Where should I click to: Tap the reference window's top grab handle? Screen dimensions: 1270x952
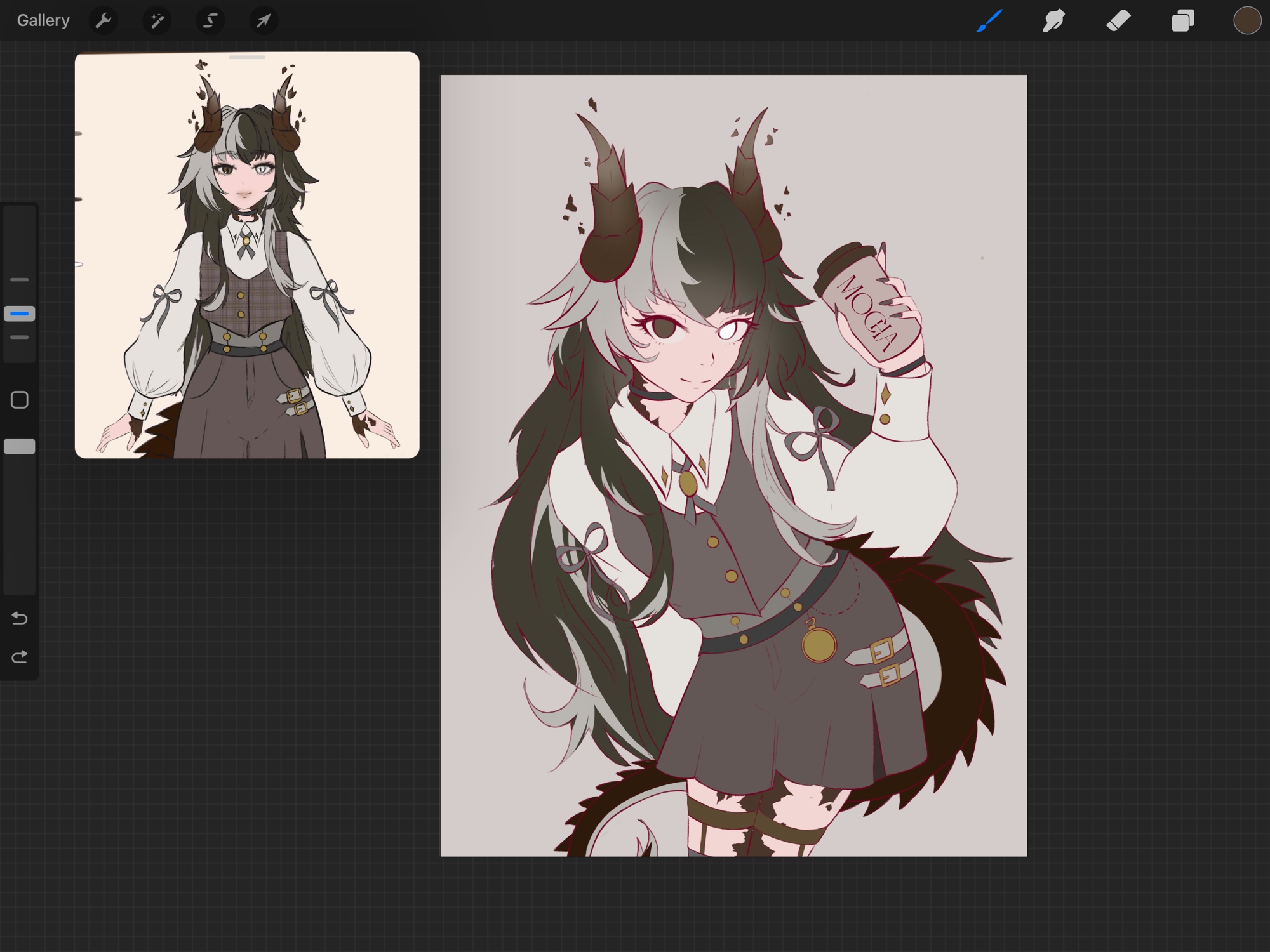(247, 57)
